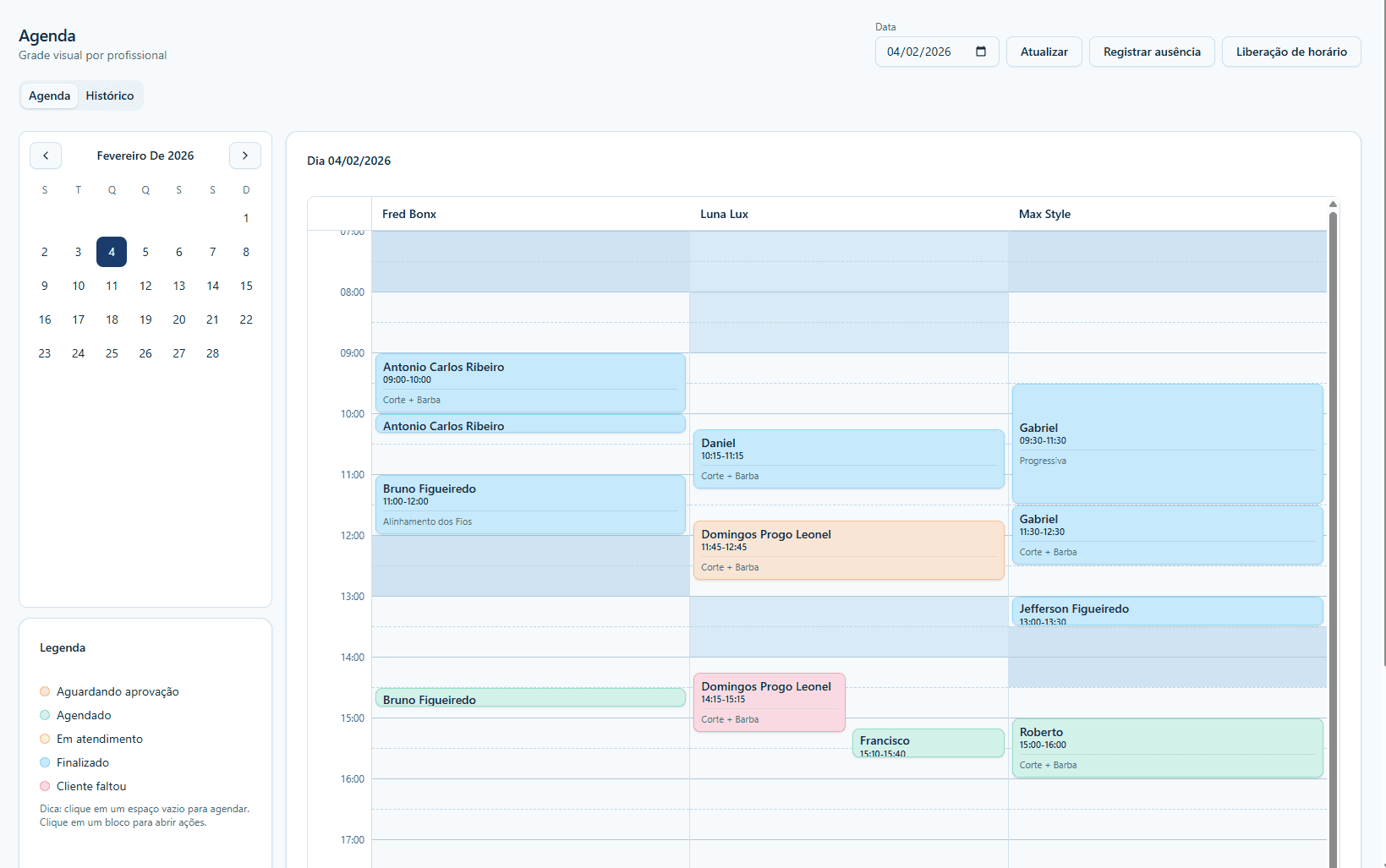Select day 28 in the mini calendar

pos(212,353)
